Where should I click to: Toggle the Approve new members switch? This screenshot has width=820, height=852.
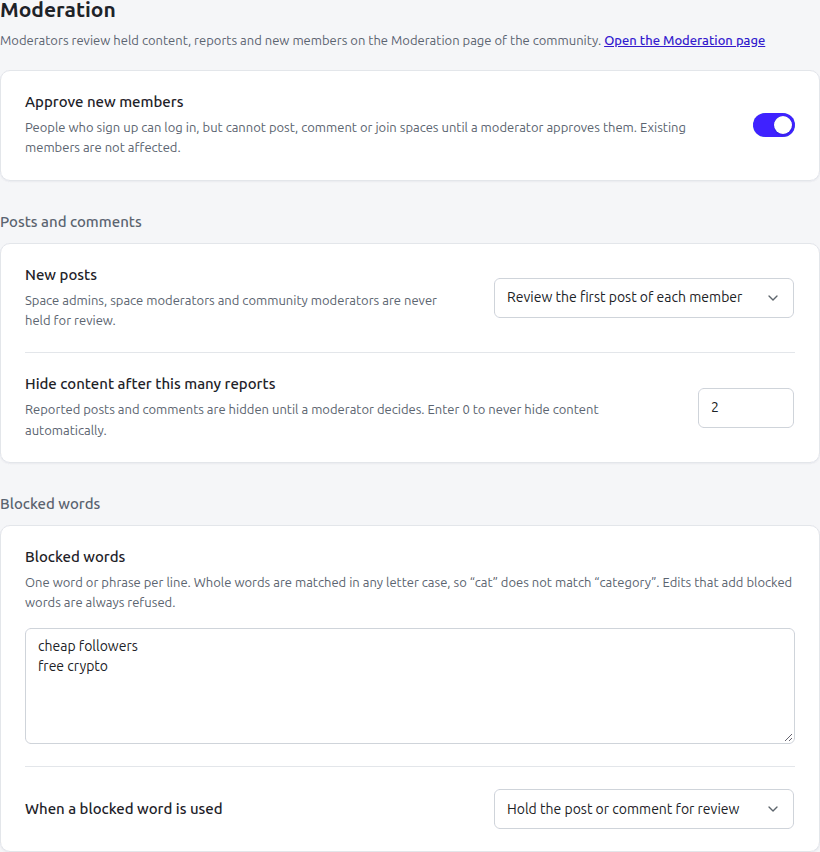(x=773, y=125)
